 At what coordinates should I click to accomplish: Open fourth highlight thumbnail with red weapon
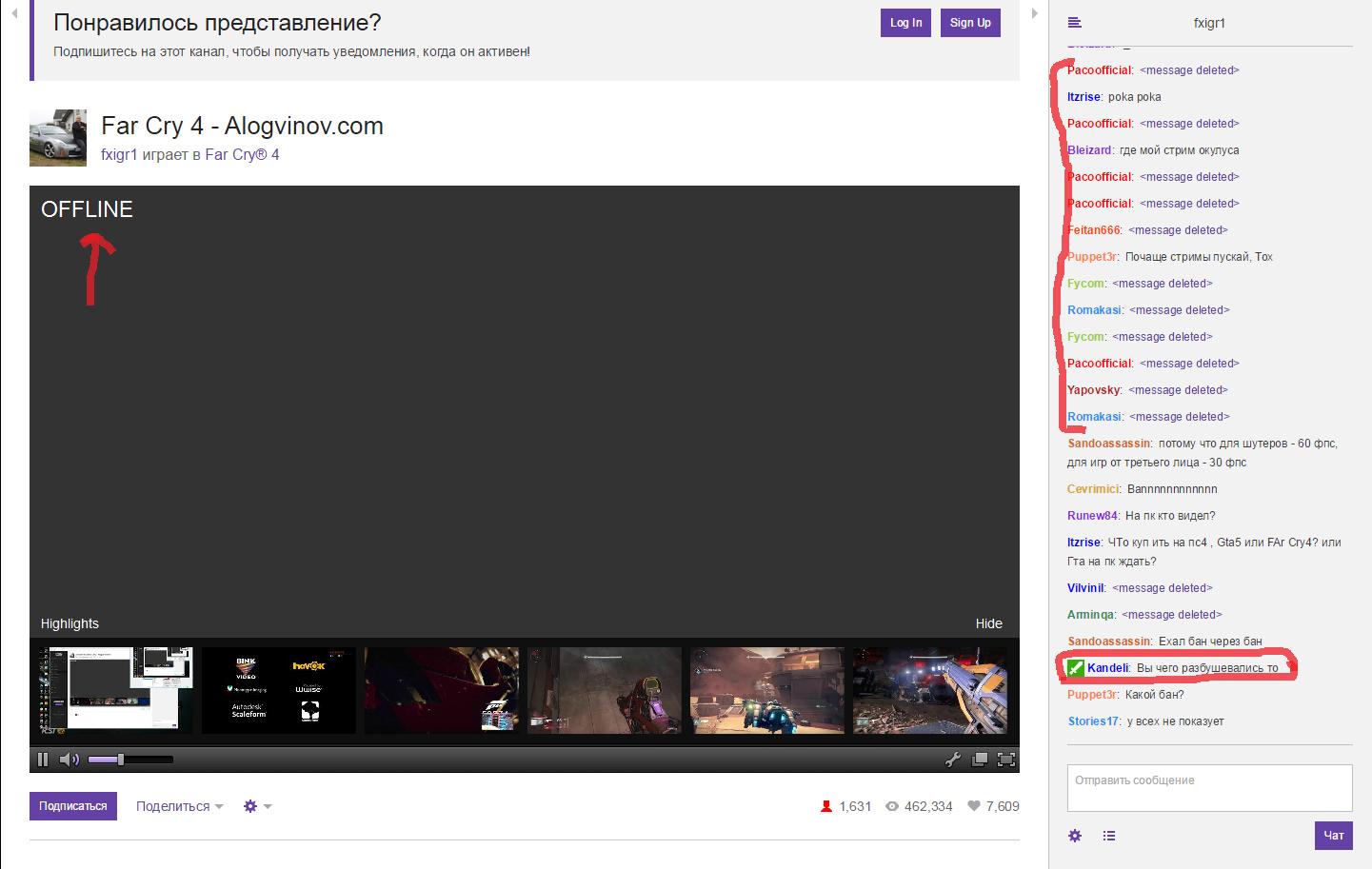604,691
